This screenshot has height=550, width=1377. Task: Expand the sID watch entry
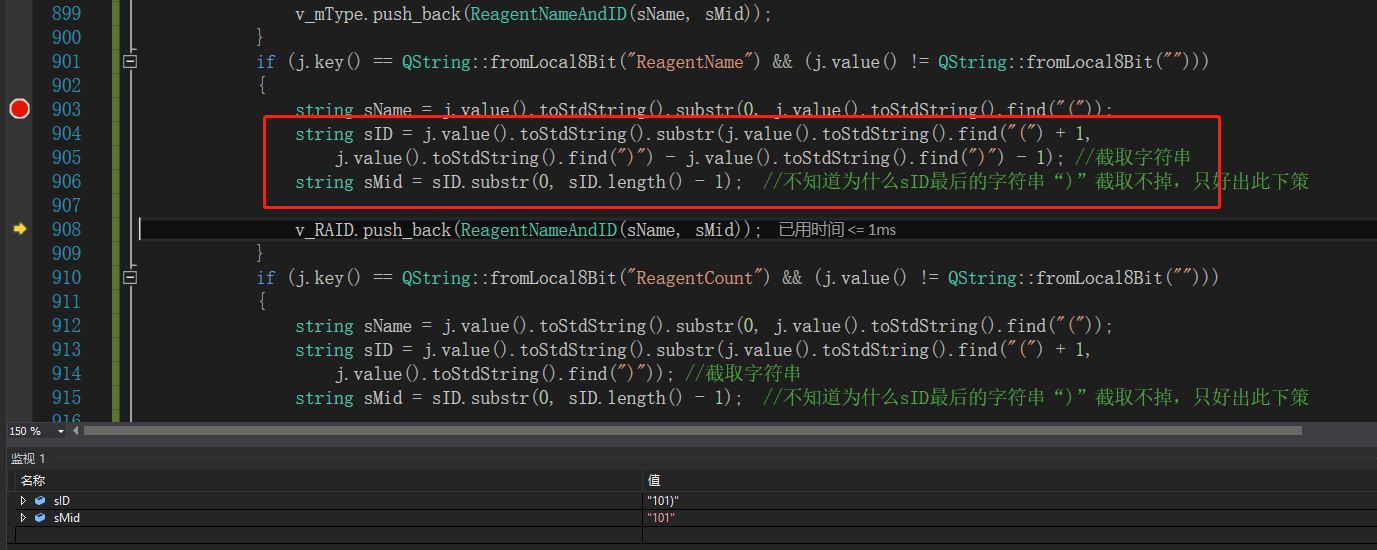(25, 500)
